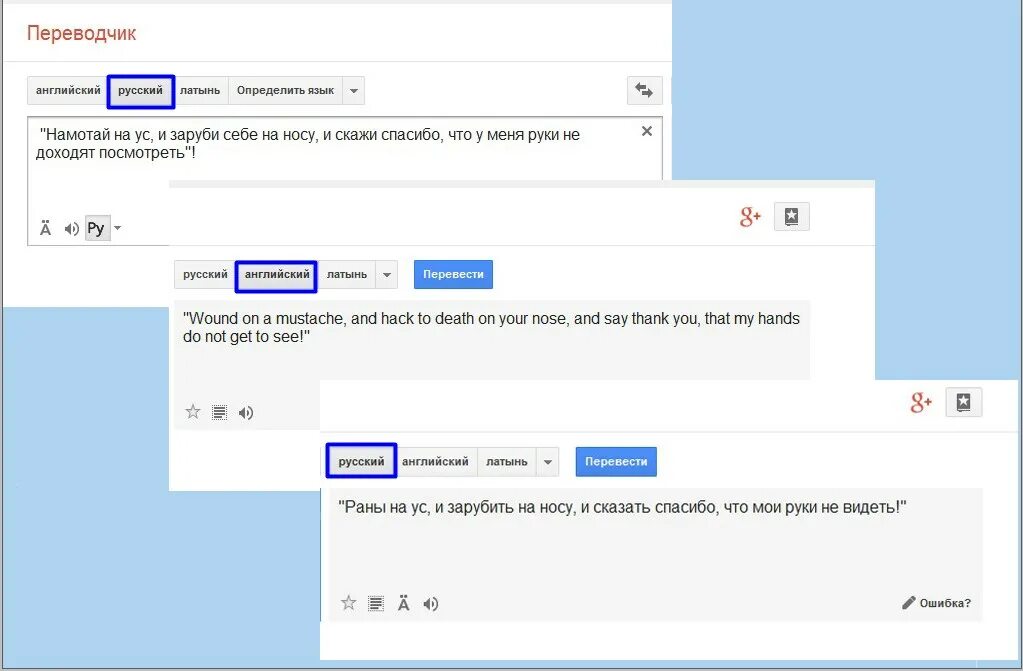The height and width of the screenshot is (671, 1023).
Task: Share English translation on Google+
Action: click(x=750, y=216)
